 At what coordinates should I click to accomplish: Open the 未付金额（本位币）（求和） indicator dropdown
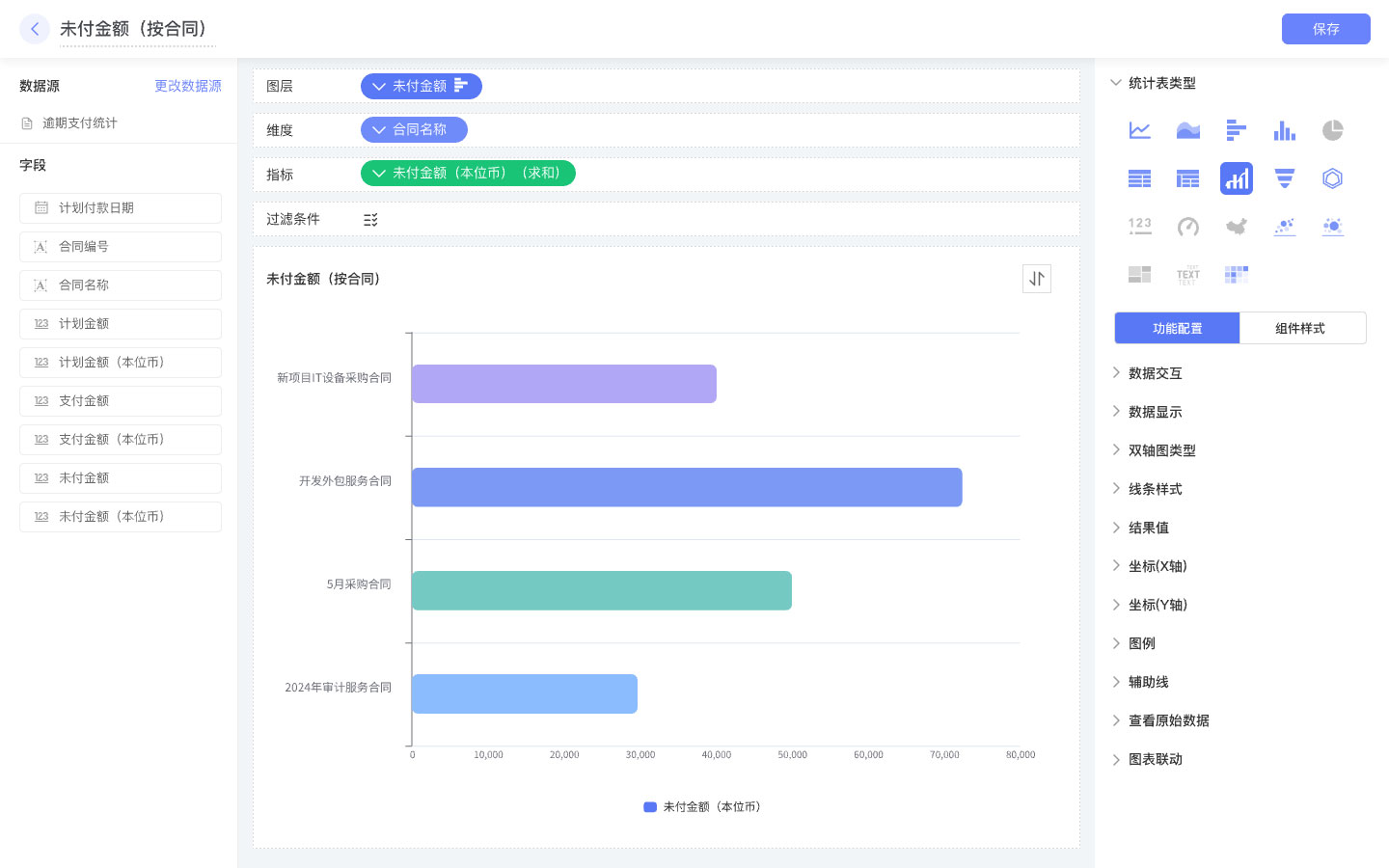point(378,174)
